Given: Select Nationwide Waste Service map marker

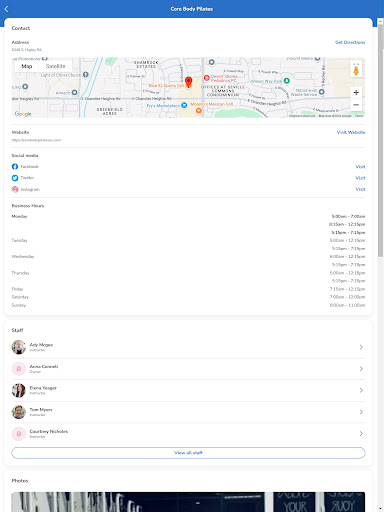Looking at the screenshot, I should tap(321, 92).
